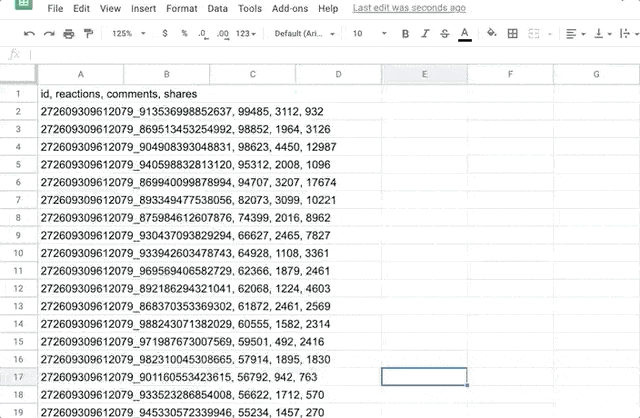Format as currency with dollar icon
Screen dimensions: 640x418
(x=164, y=33)
